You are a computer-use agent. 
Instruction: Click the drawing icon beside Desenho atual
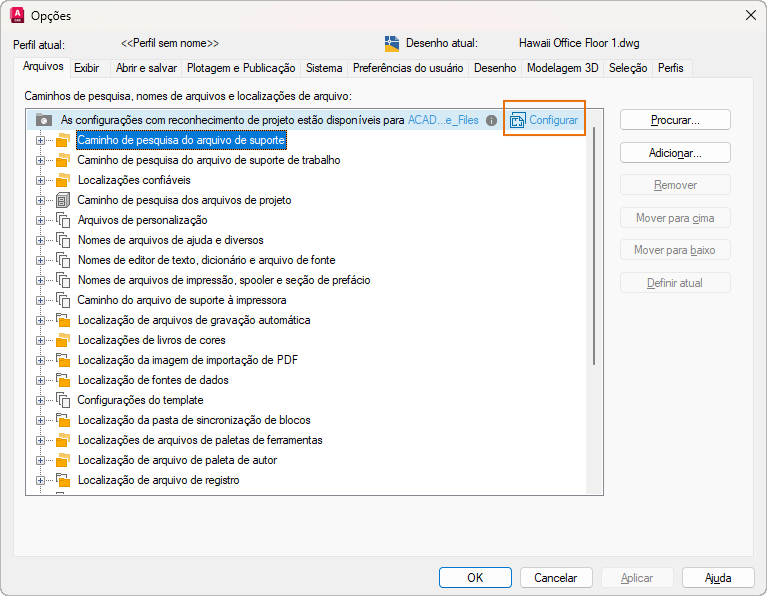pyautogui.click(x=391, y=44)
